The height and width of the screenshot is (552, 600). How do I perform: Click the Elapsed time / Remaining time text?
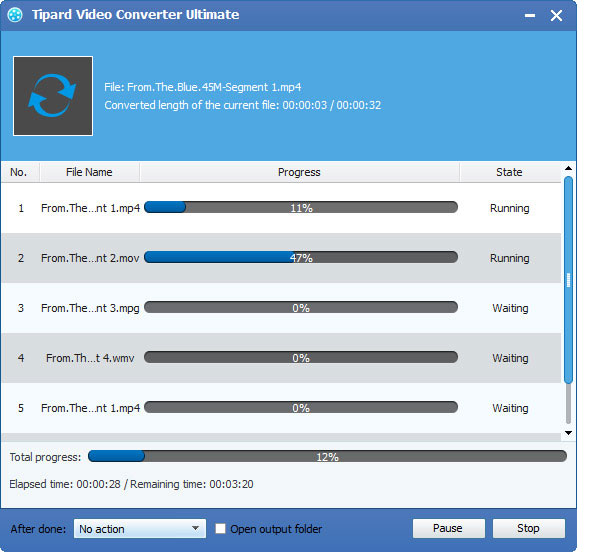pos(131,484)
